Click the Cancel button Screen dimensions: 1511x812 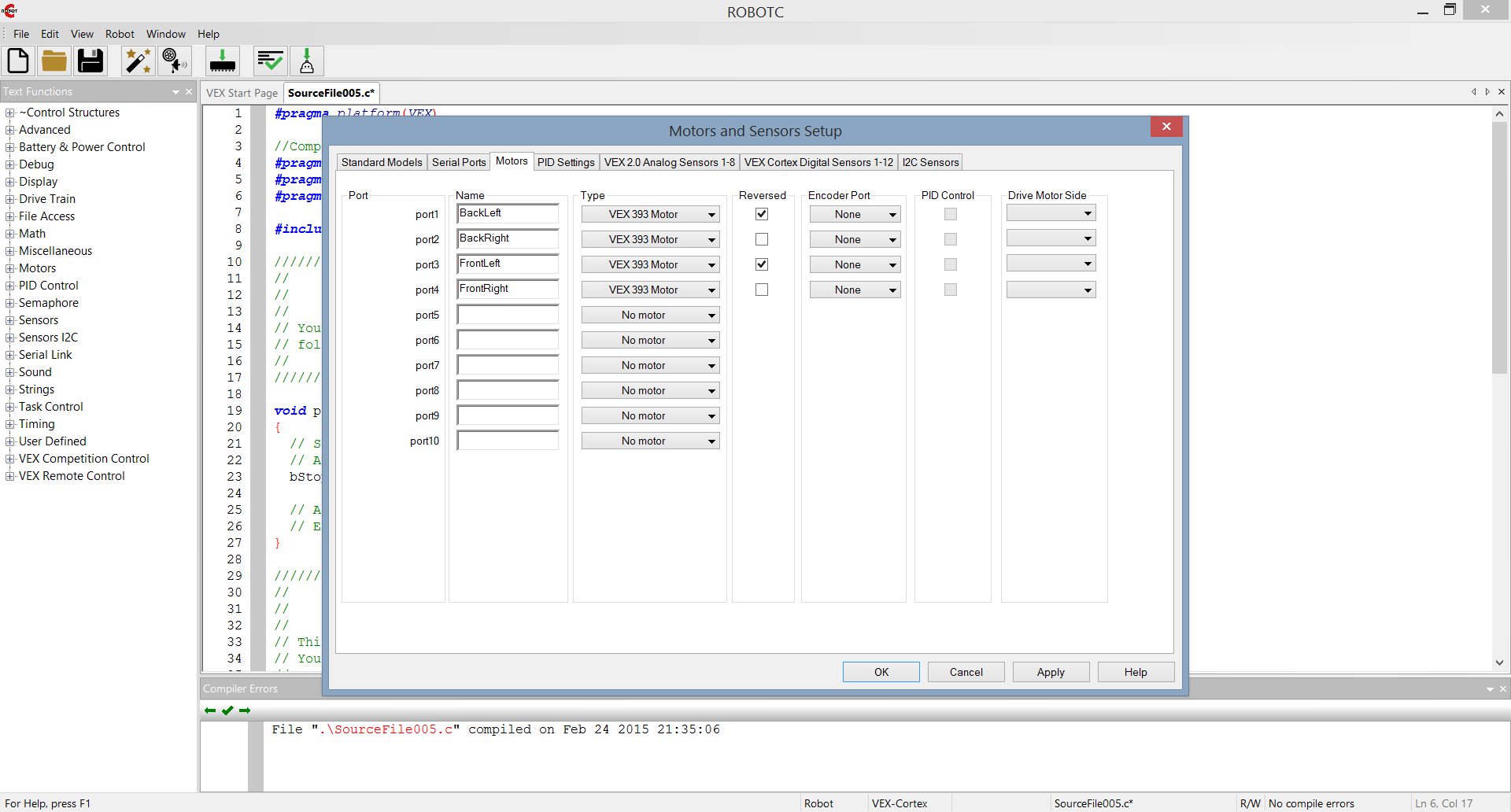[x=966, y=672]
